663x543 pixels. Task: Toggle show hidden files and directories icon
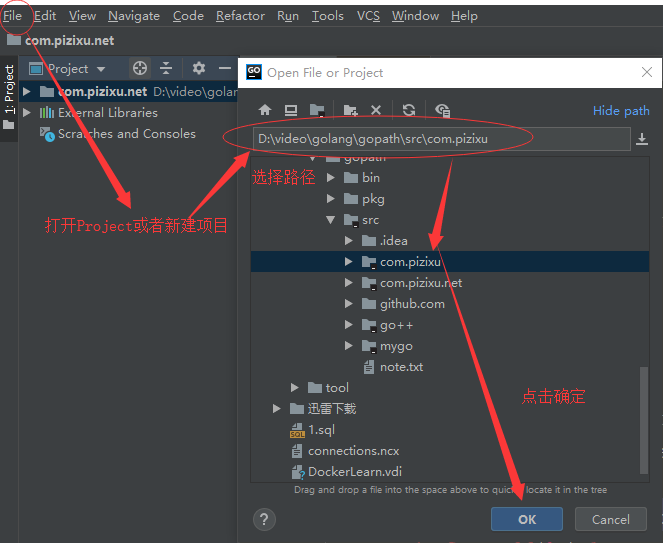[x=442, y=110]
